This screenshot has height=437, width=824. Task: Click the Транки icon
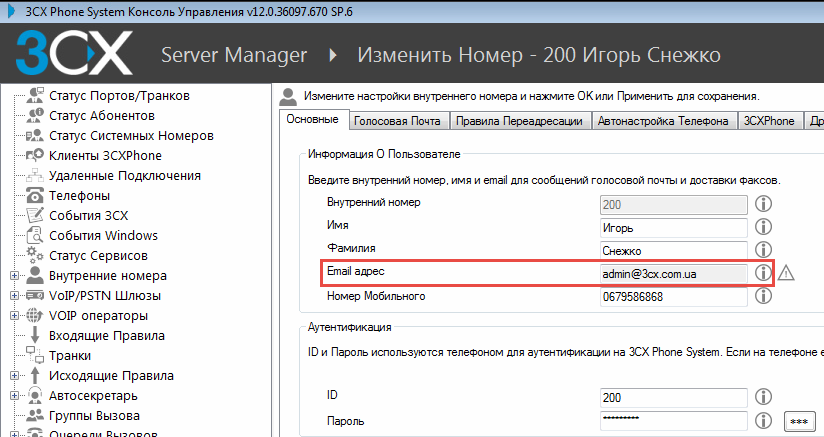coord(35,355)
